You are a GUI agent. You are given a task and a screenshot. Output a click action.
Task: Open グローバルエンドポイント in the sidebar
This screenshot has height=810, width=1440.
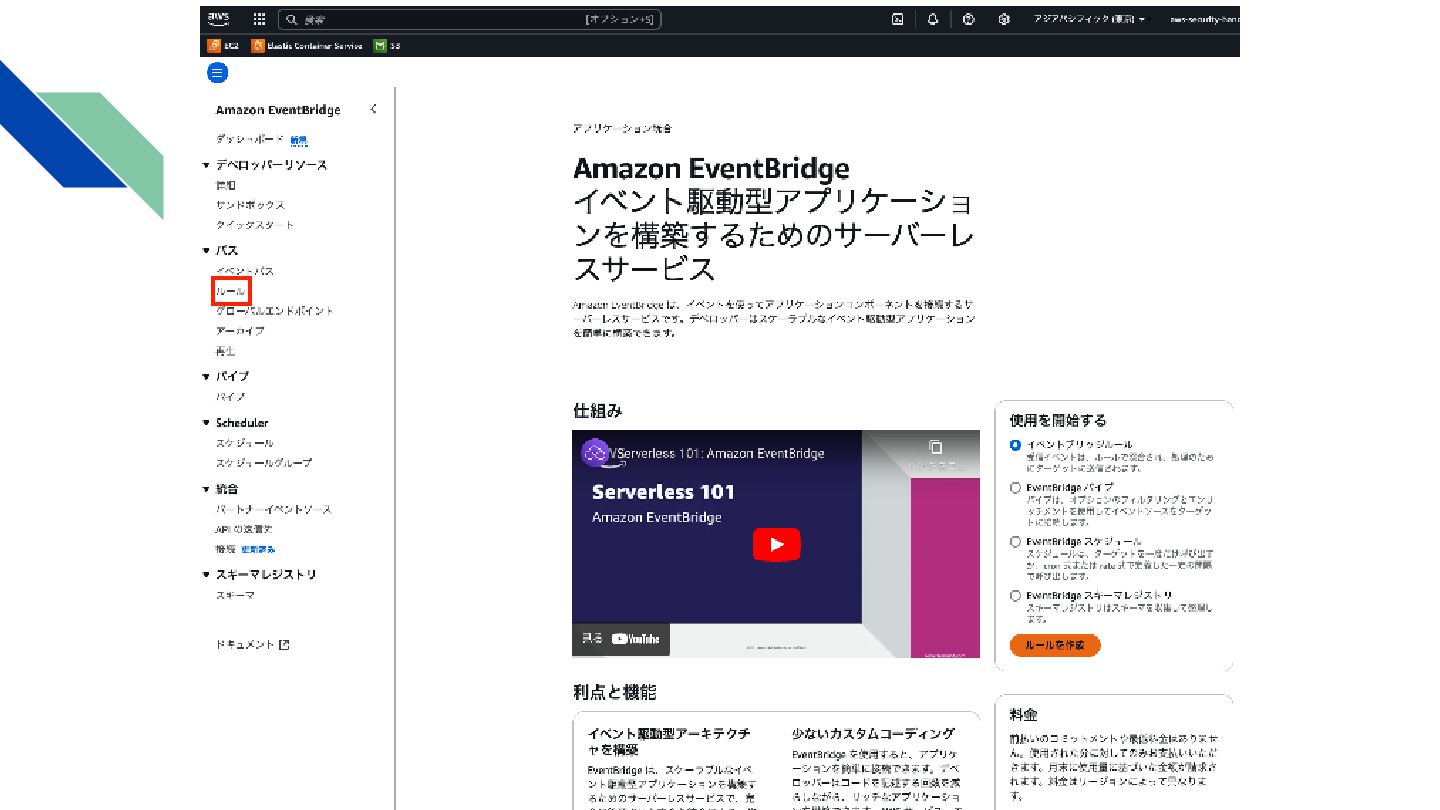coord(275,311)
